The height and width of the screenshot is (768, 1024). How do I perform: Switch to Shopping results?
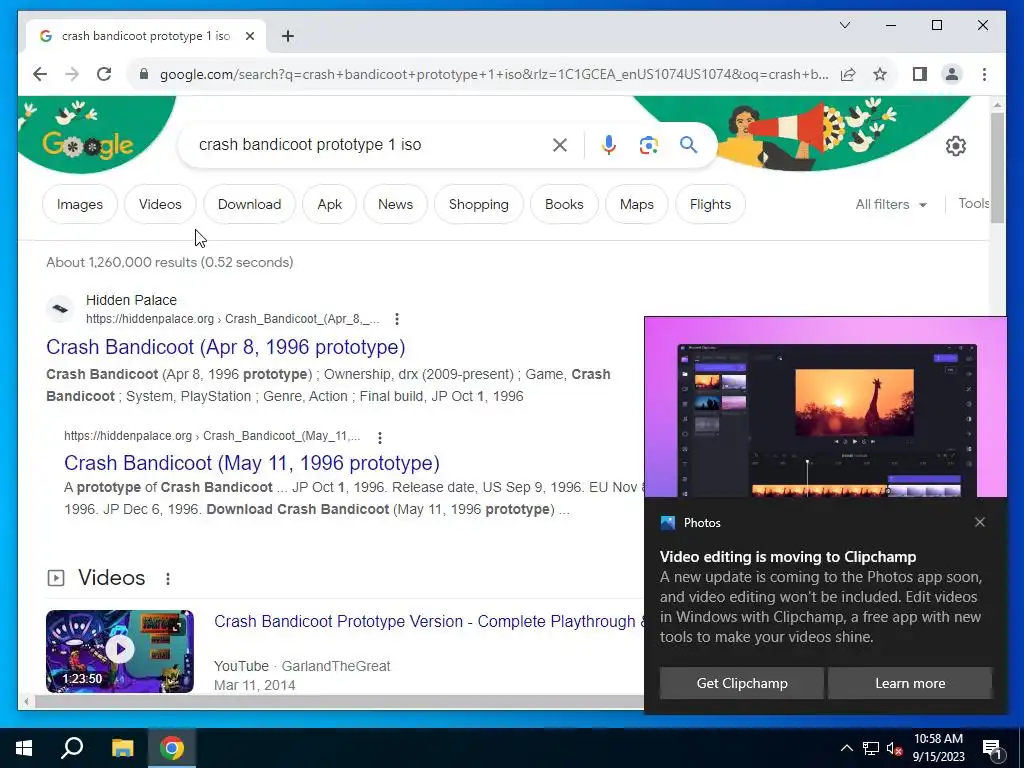(479, 204)
